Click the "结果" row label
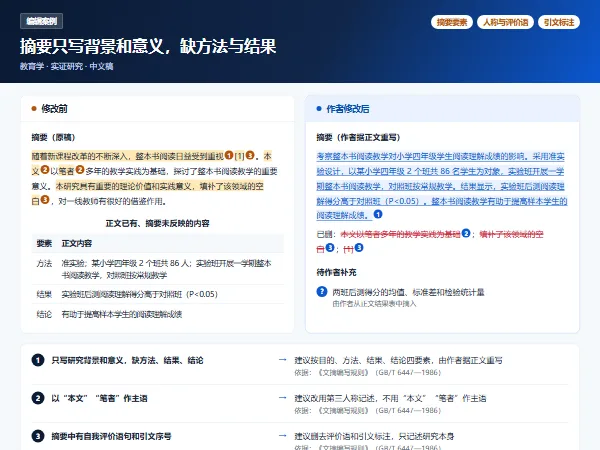Viewport: 600px width, 450px height. (44, 294)
